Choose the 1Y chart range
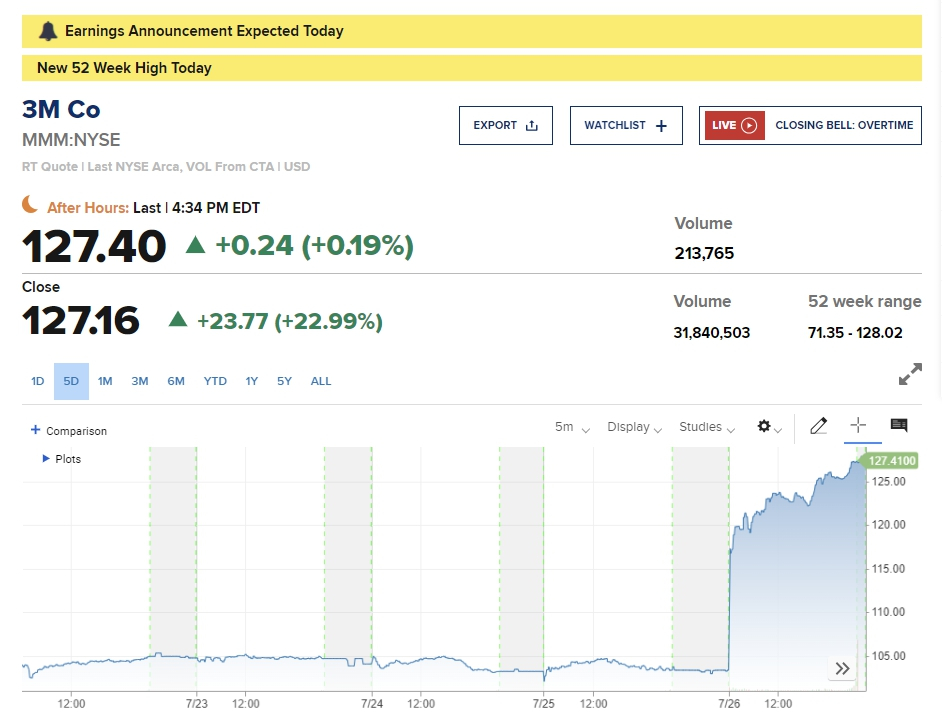The height and width of the screenshot is (726, 942). (x=252, y=381)
